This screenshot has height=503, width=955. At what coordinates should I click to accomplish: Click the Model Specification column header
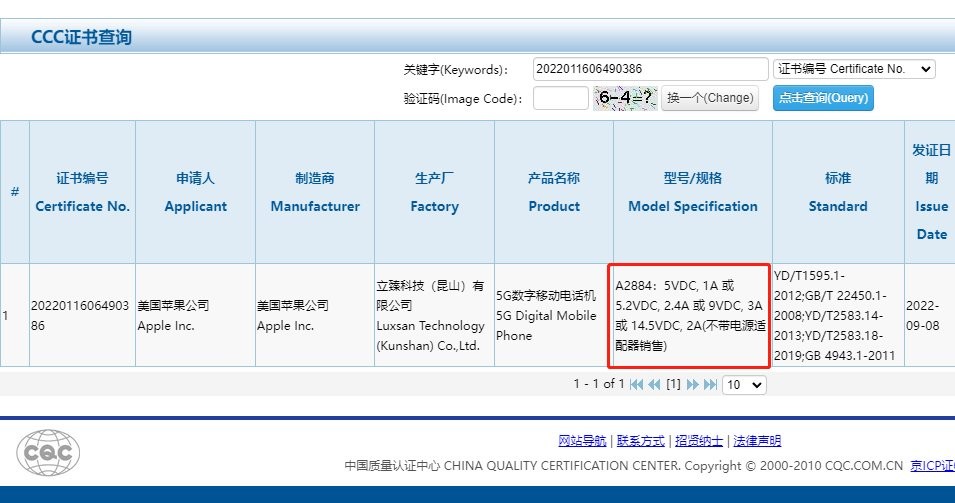[x=692, y=192]
